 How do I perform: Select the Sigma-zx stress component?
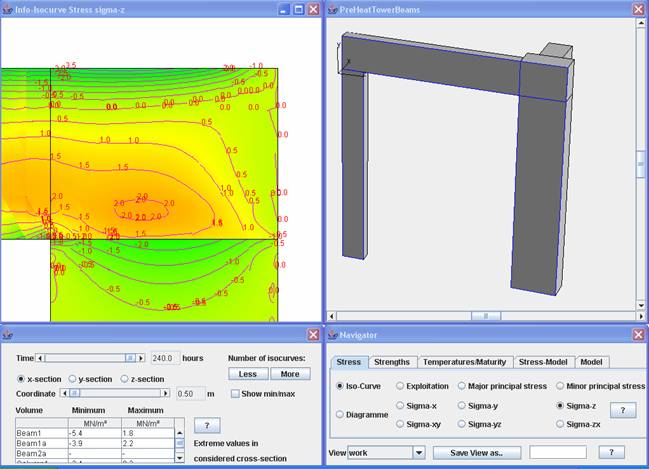(560, 424)
